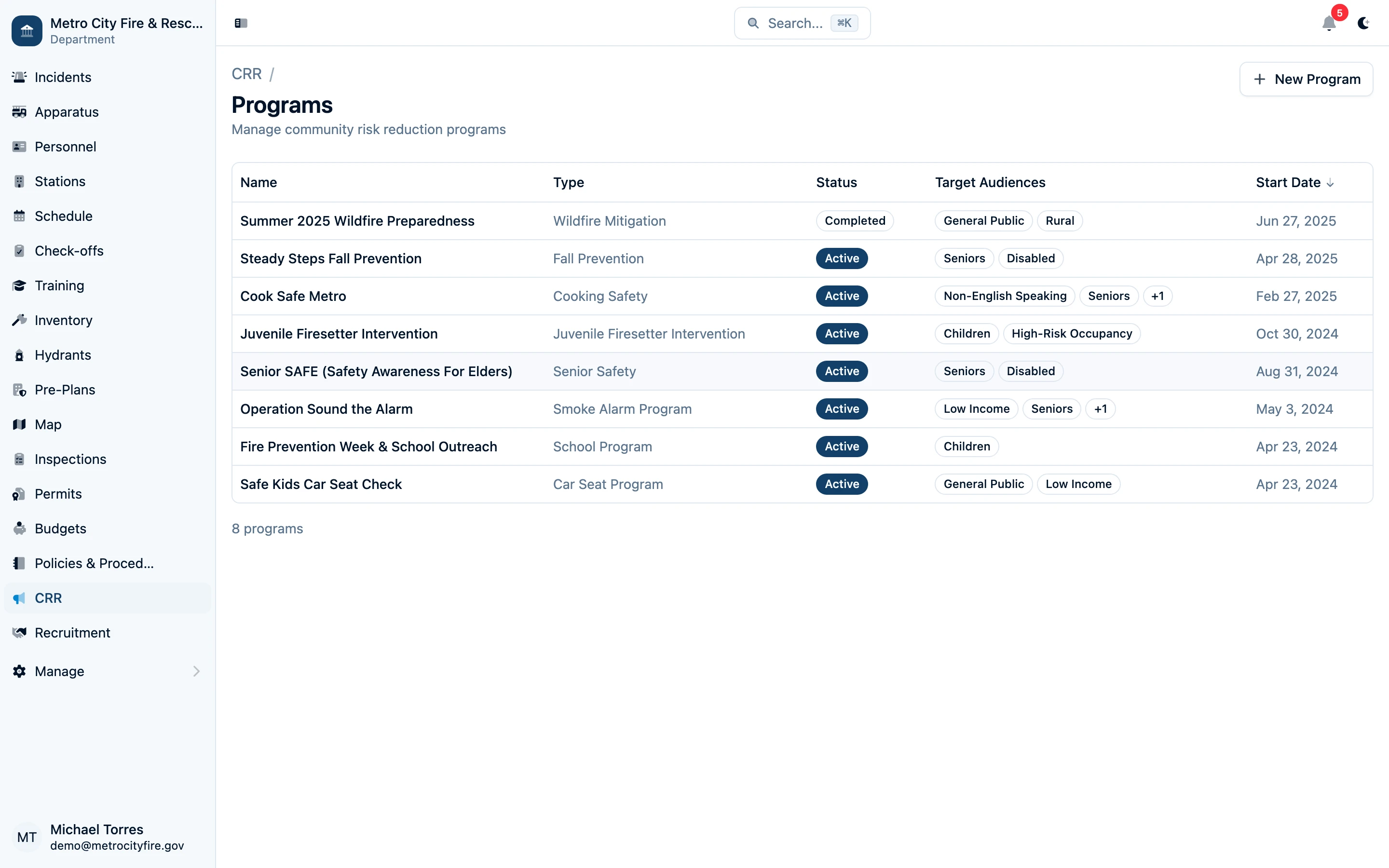1389x868 pixels.
Task: Collapse the sidebar with panel icon
Action: pyautogui.click(x=241, y=24)
